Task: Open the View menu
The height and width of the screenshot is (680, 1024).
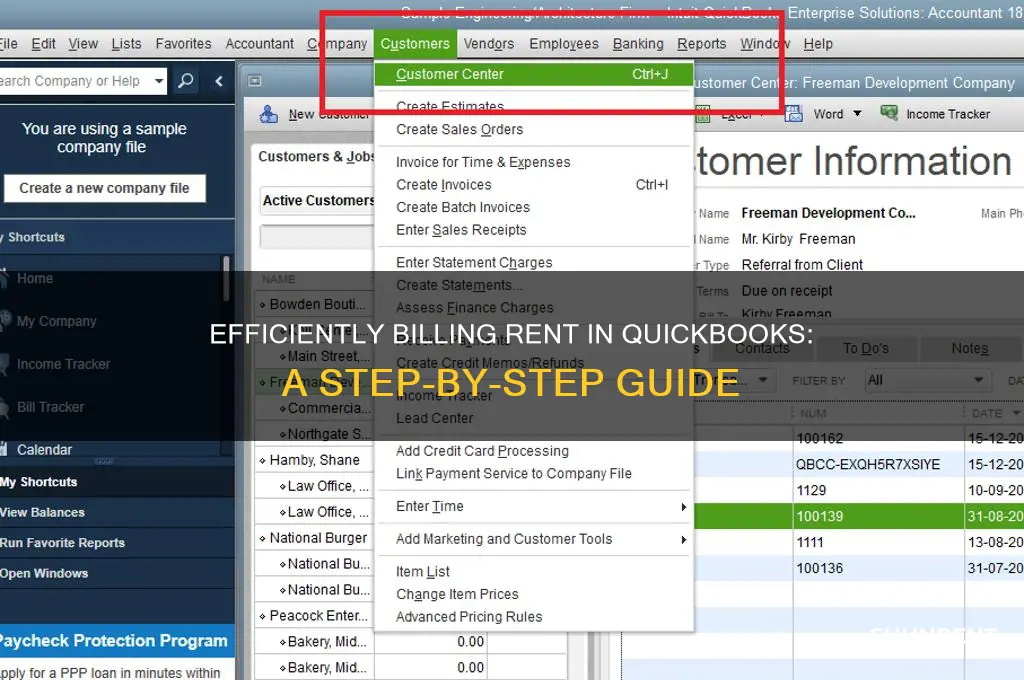Action: coord(83,44)
